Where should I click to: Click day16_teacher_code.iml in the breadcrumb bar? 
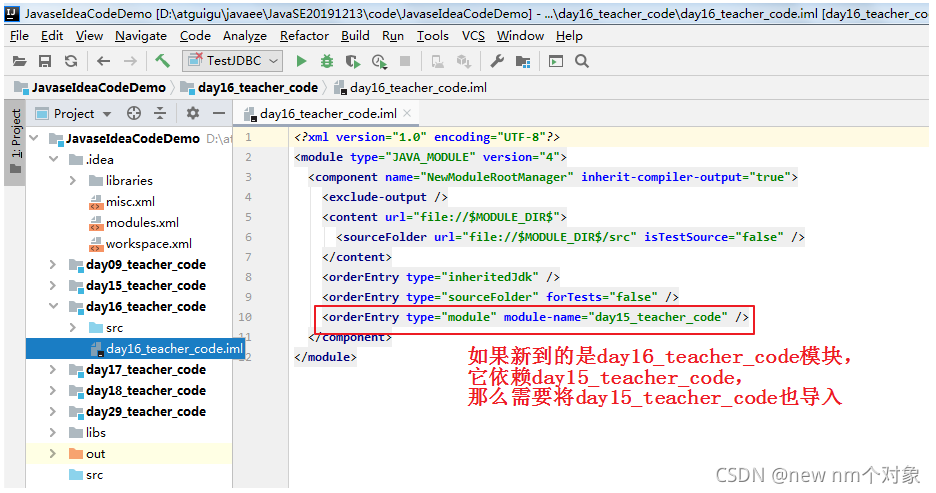411,88
